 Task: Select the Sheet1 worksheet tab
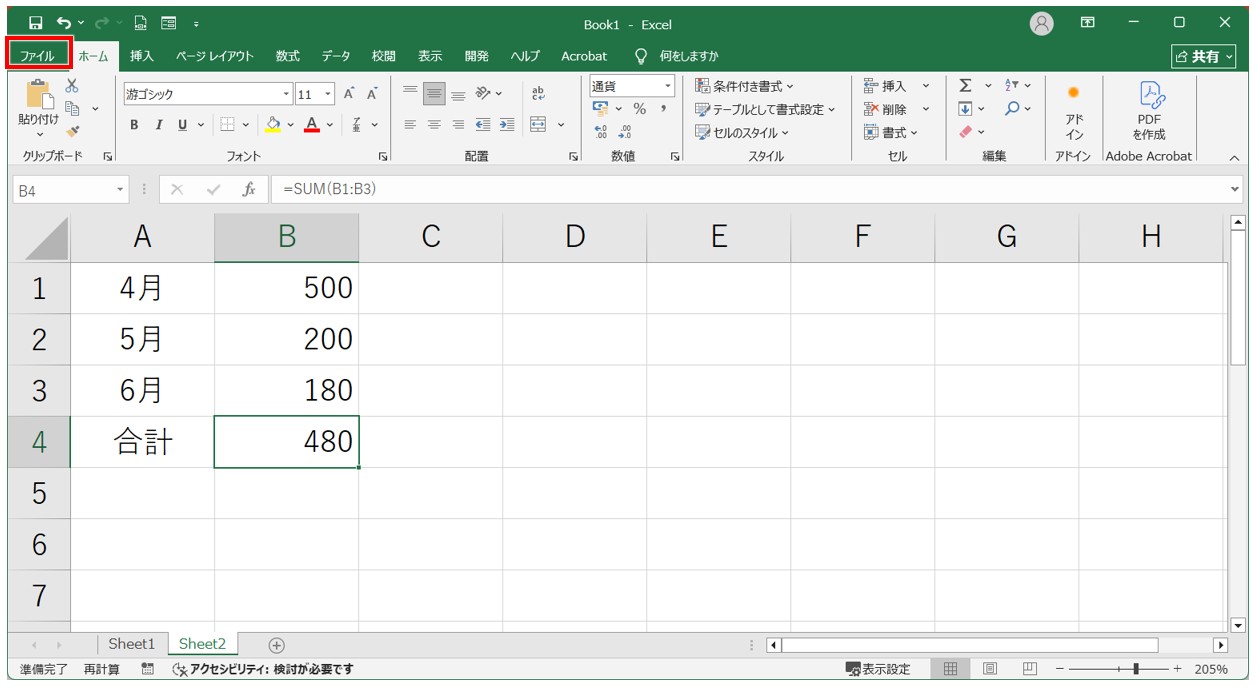pyautogui.click(x=132, y=644)
